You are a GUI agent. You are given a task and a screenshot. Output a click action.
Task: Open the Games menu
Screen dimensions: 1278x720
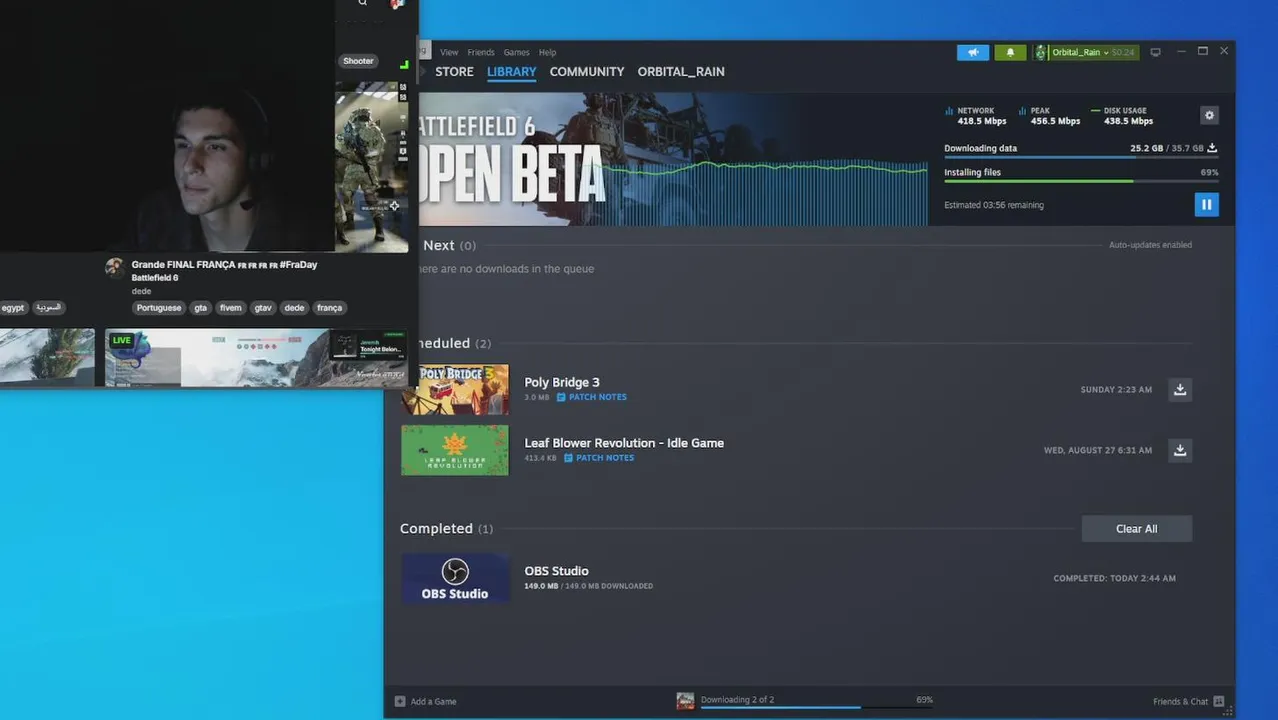pyautogui.click(x=516, y=52)
